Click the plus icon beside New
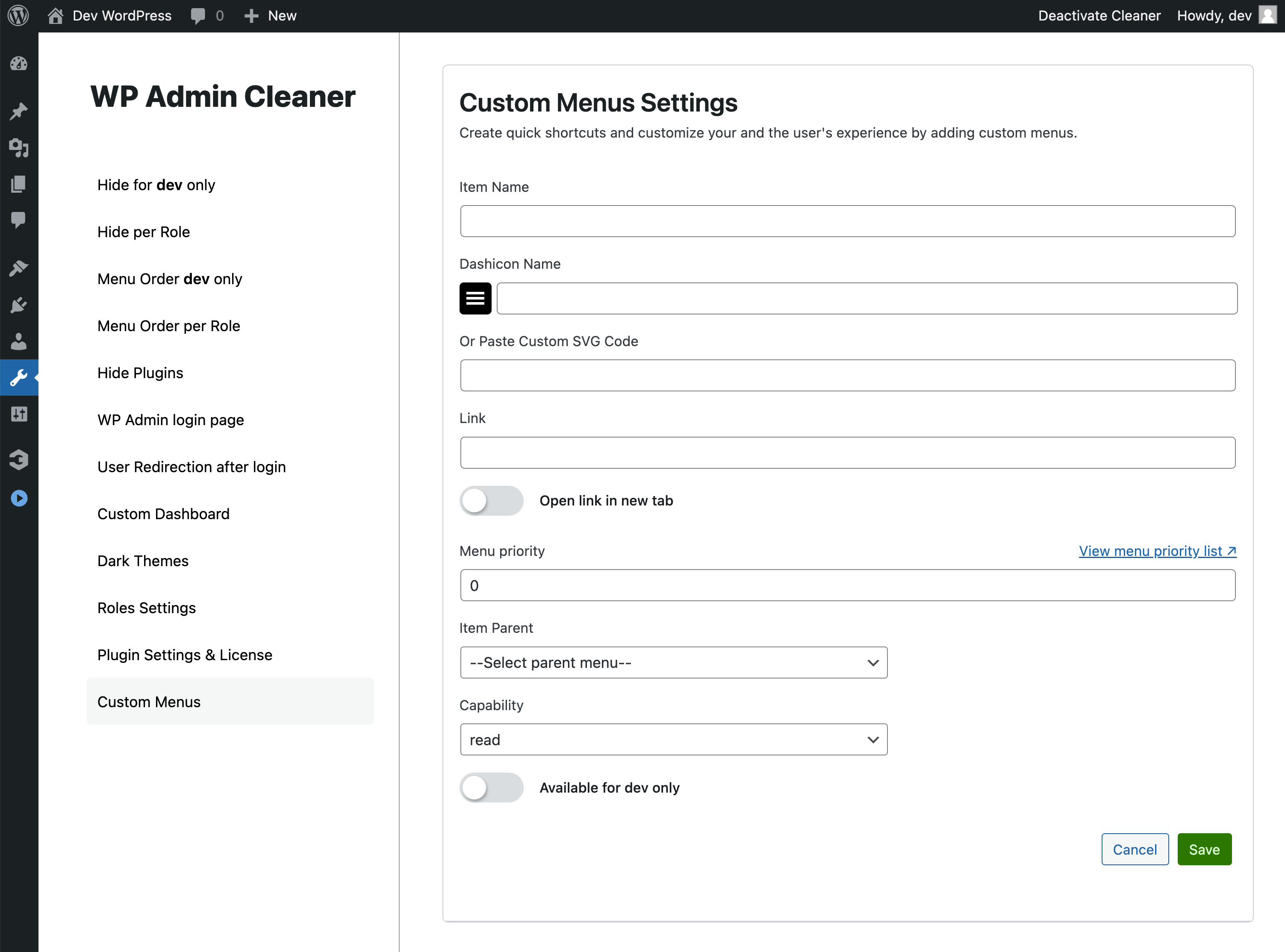The width and height of the screenshot is (1285, 952). [251, 15]
